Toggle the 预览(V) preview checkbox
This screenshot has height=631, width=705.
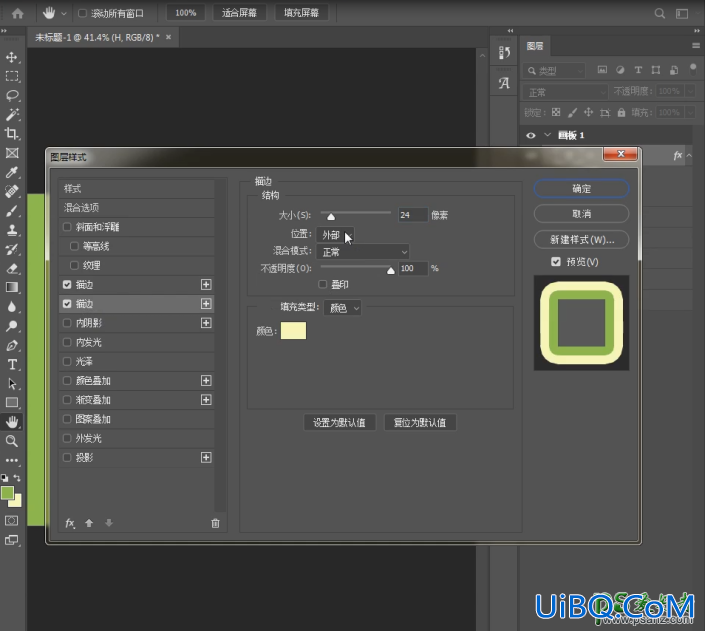(x=556, y=262)
